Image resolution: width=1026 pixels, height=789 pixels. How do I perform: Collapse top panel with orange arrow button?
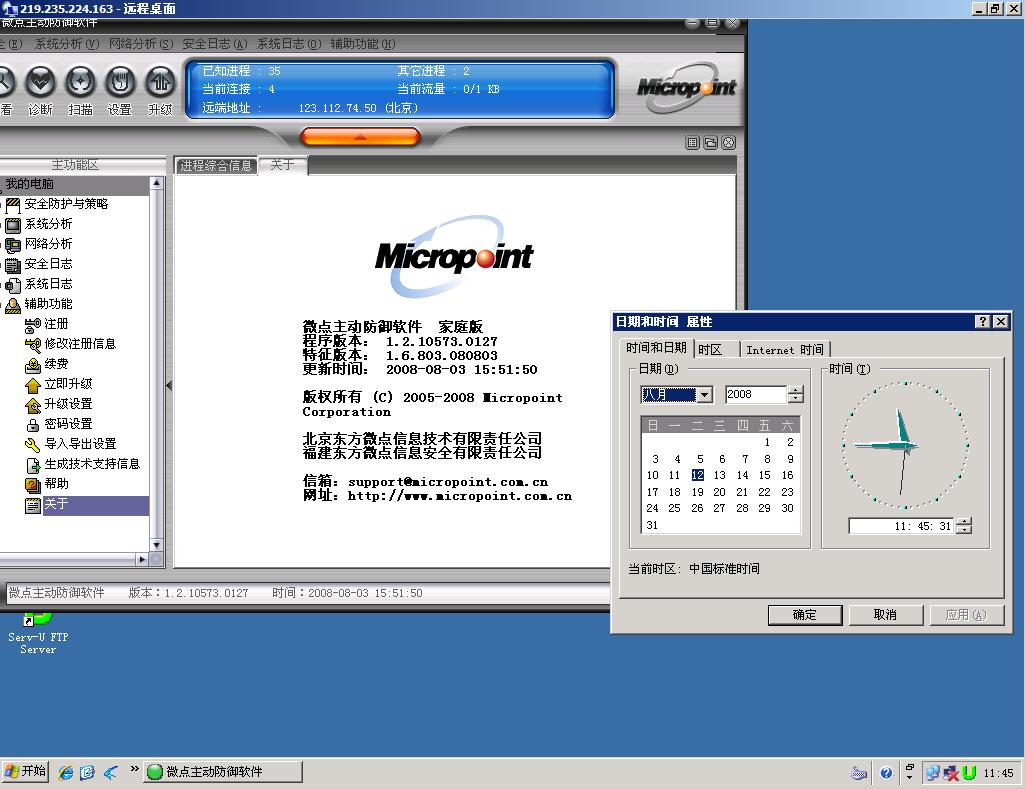(360, 137)
